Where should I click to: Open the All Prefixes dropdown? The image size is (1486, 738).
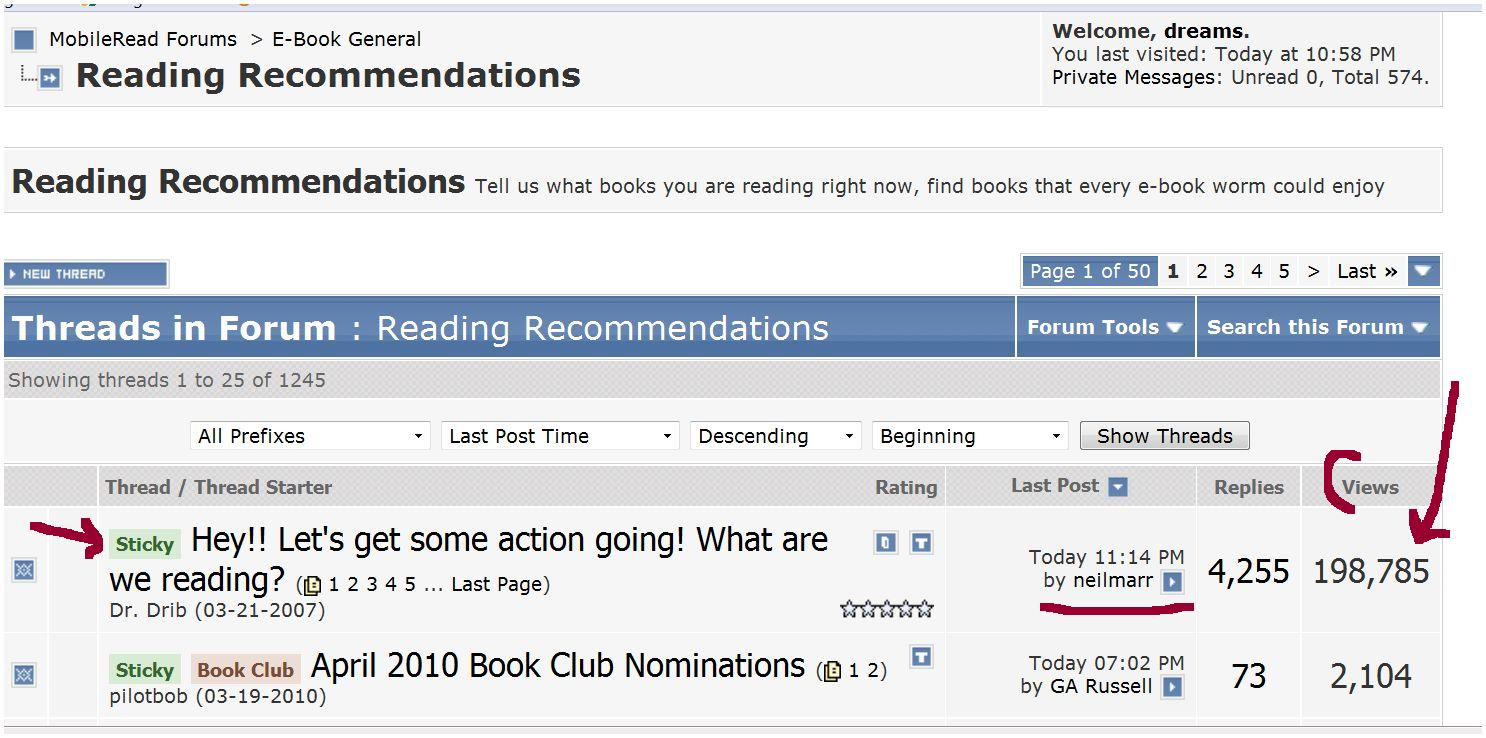pos(310,436)
